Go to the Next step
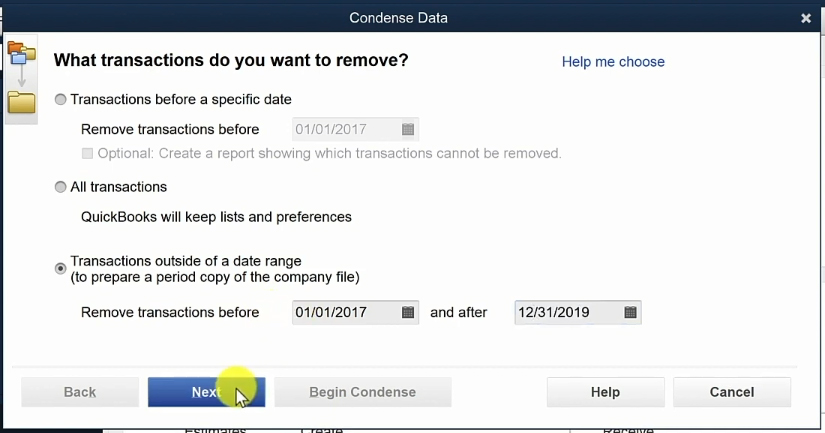This screenshot has width=825, height=433. tap(206, 392)
